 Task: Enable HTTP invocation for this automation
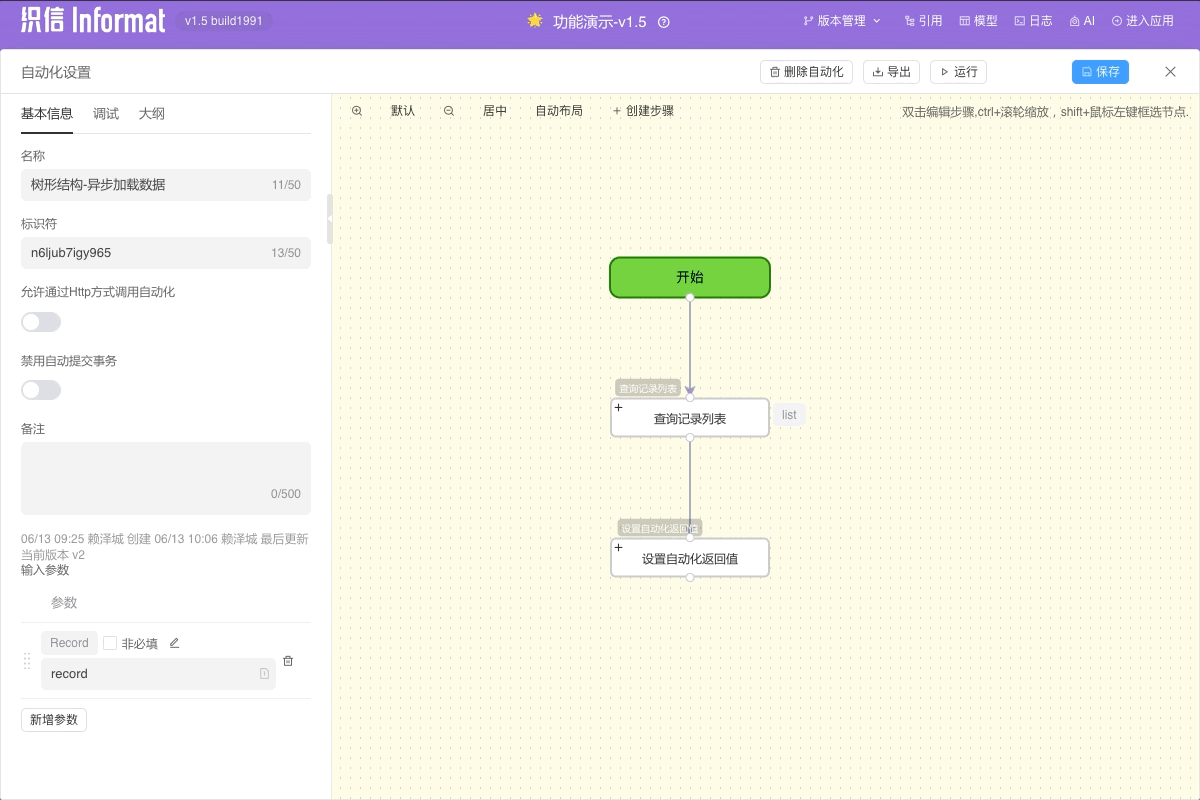click(40, 321)
